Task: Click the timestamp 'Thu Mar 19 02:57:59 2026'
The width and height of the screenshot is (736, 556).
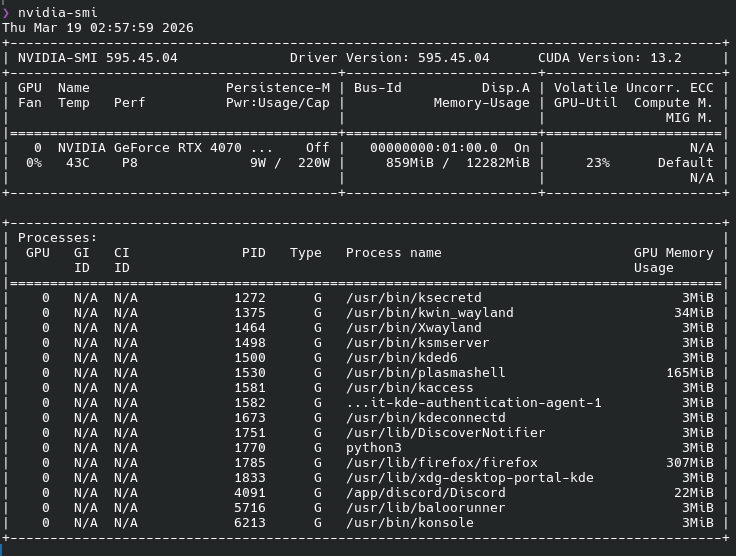Action: click(98, 28)
